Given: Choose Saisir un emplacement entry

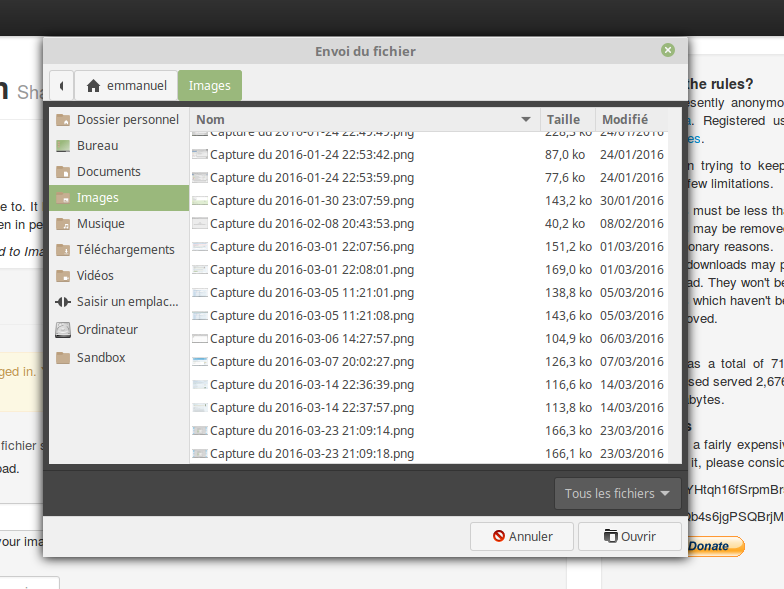Looking at the screenshot, I should point(119,302).
